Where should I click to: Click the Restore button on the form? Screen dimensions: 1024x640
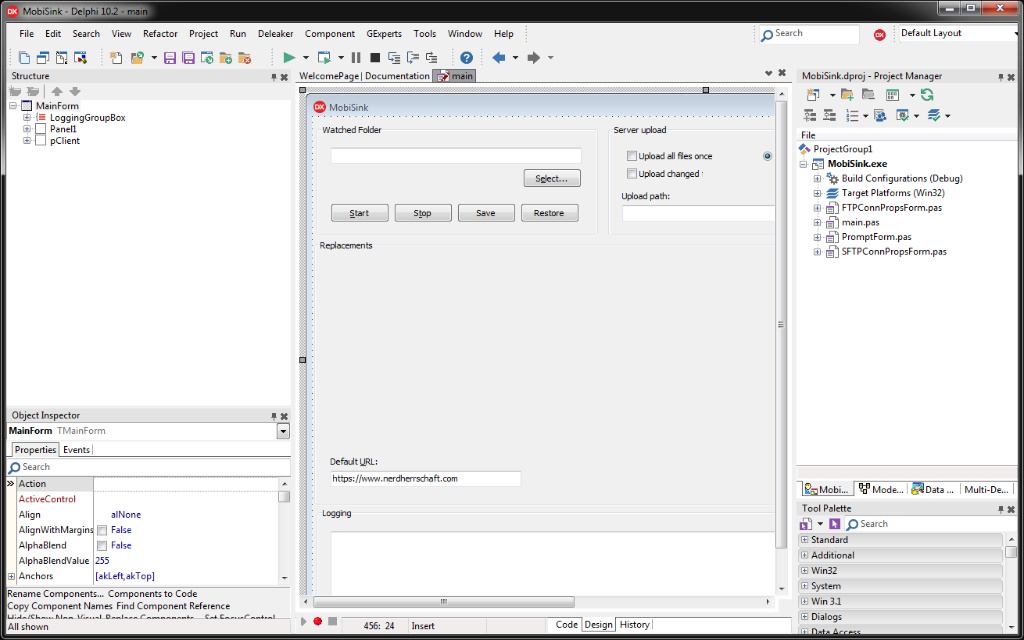point(549,213)
